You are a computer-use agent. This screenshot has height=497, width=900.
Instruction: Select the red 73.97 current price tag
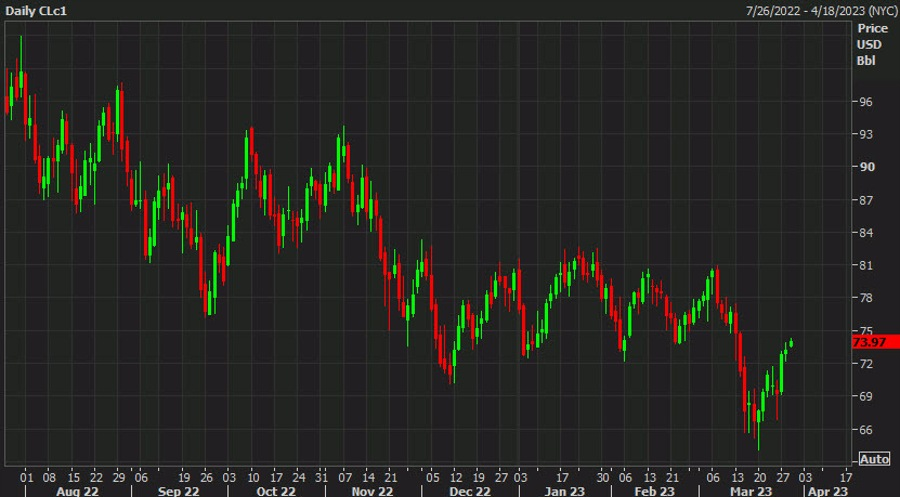pyautogui.click(x=871, y=342)
